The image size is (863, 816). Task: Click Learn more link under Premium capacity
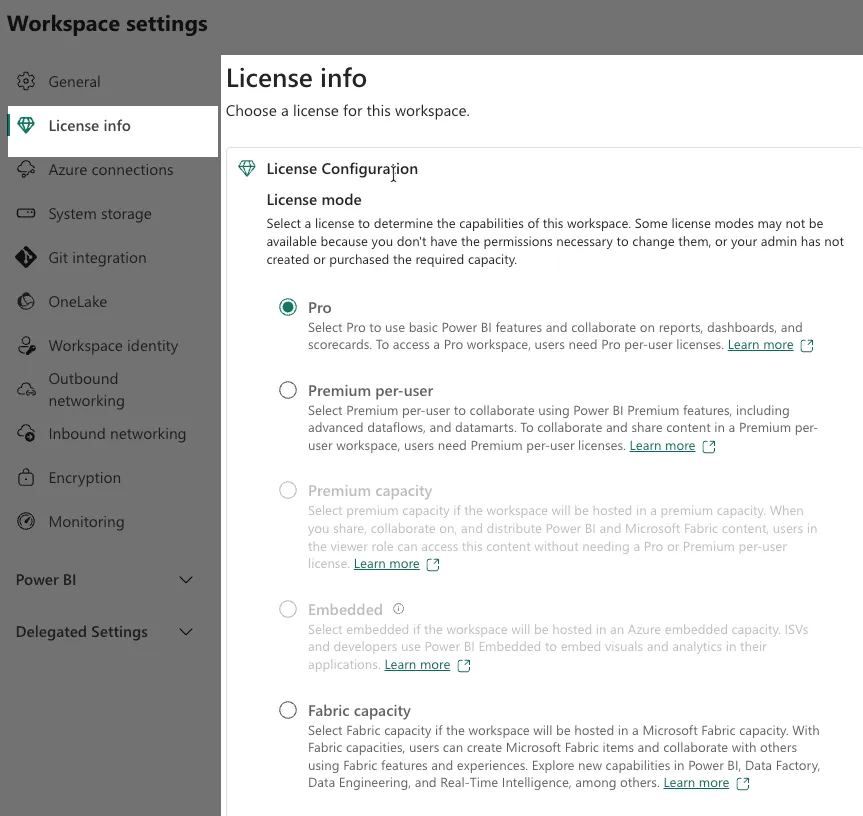386,564
